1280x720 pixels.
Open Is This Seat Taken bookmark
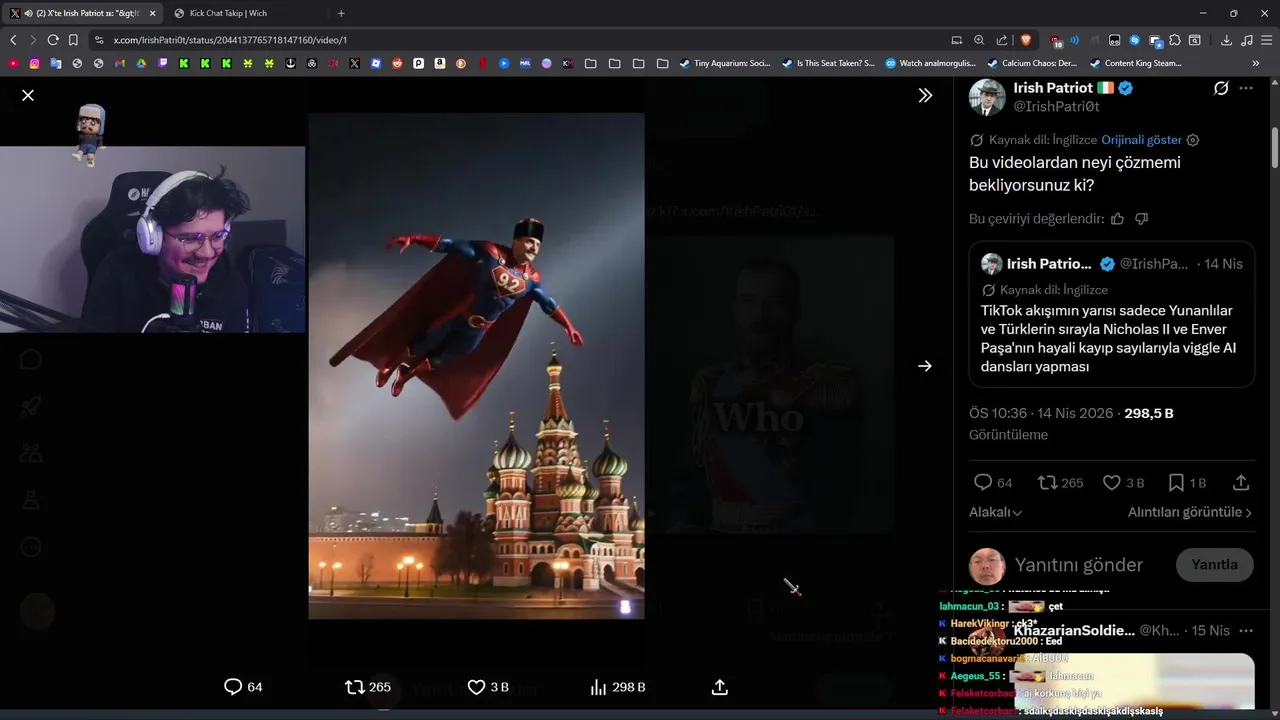pos(828,63)
